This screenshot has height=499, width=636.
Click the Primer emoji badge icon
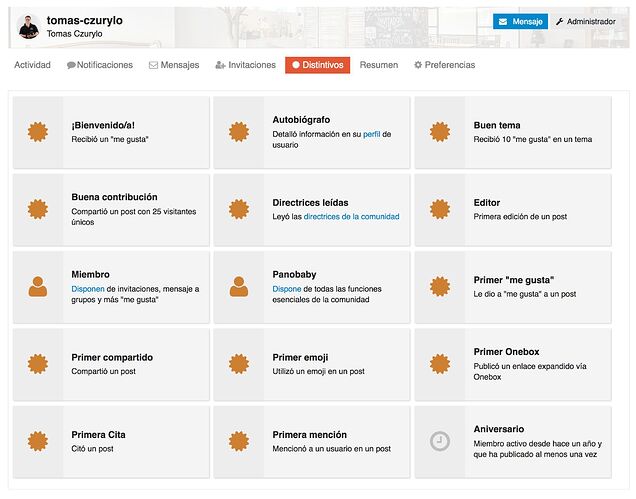239,364
